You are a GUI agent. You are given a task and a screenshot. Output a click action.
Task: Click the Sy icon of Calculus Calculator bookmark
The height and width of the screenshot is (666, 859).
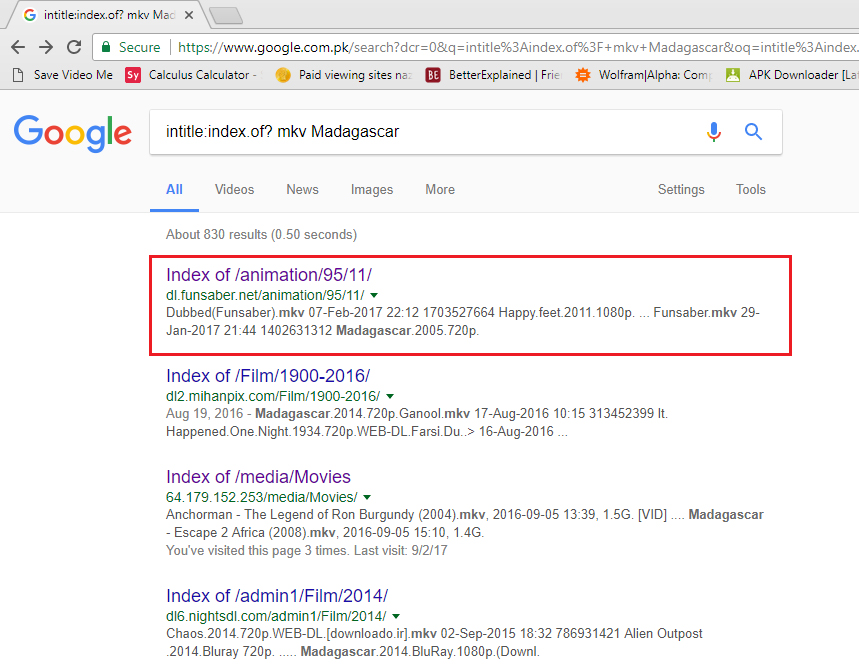[x=133, y=74]
